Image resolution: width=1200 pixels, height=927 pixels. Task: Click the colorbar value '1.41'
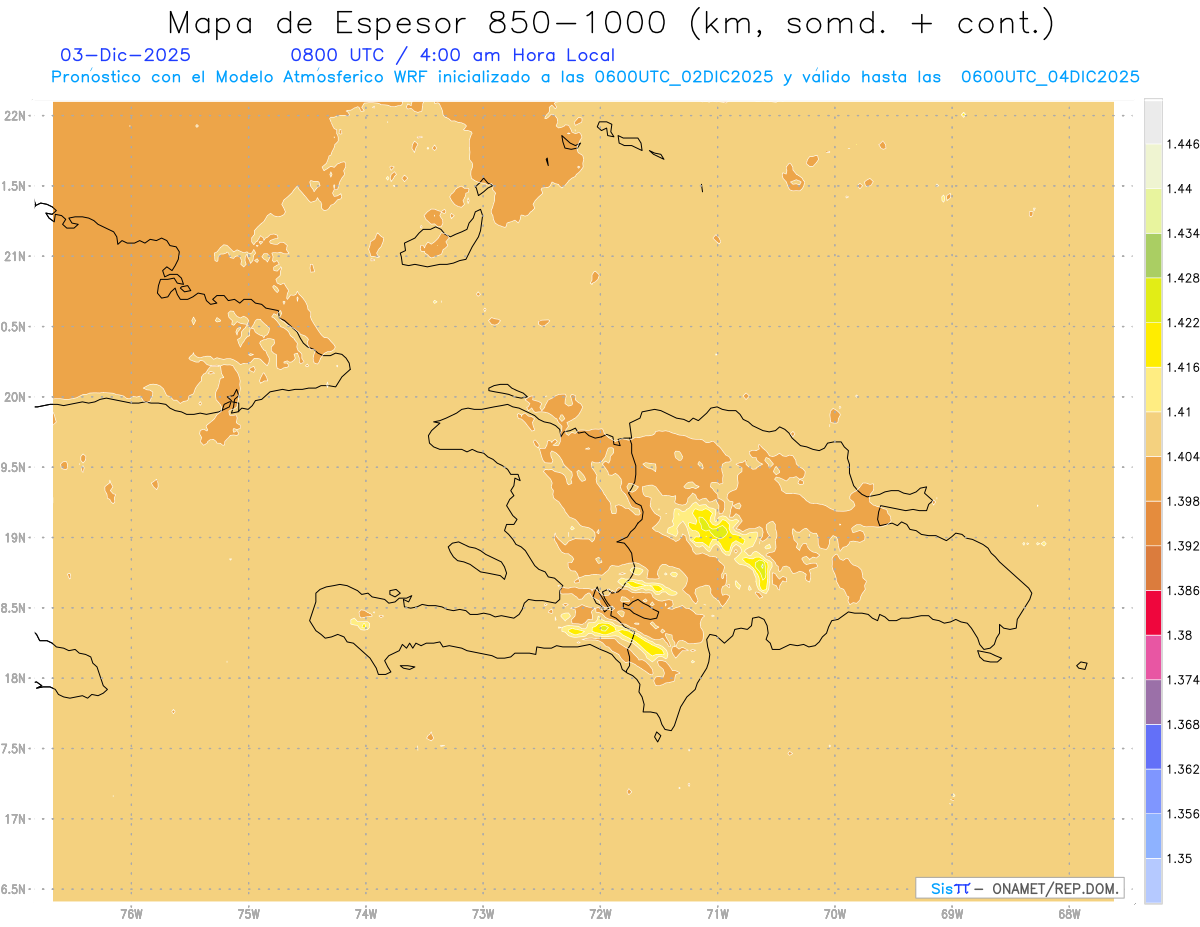(1179, 412)
